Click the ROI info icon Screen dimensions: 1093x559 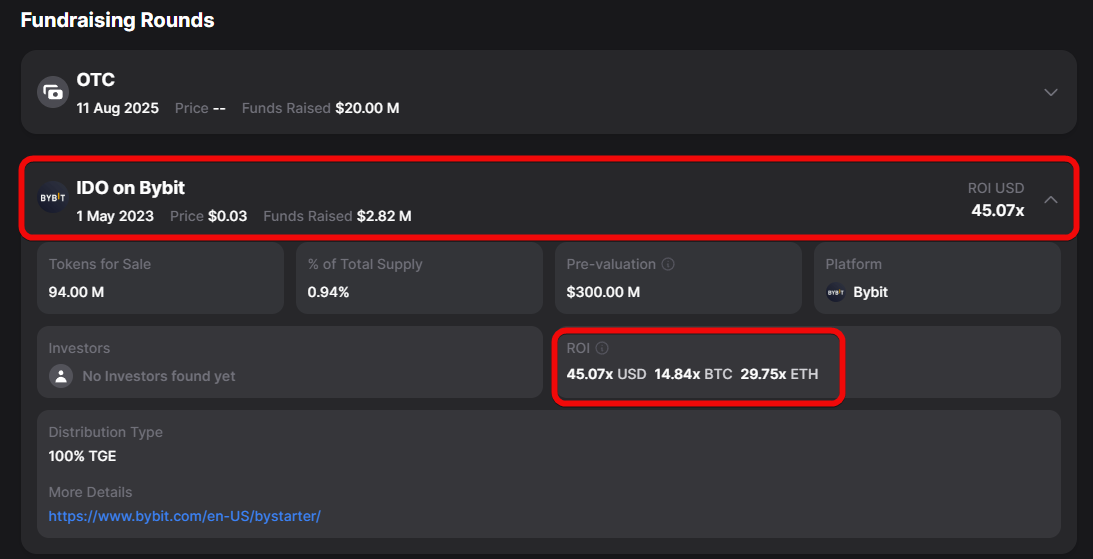pyautogui.click(x=602, y=348)
